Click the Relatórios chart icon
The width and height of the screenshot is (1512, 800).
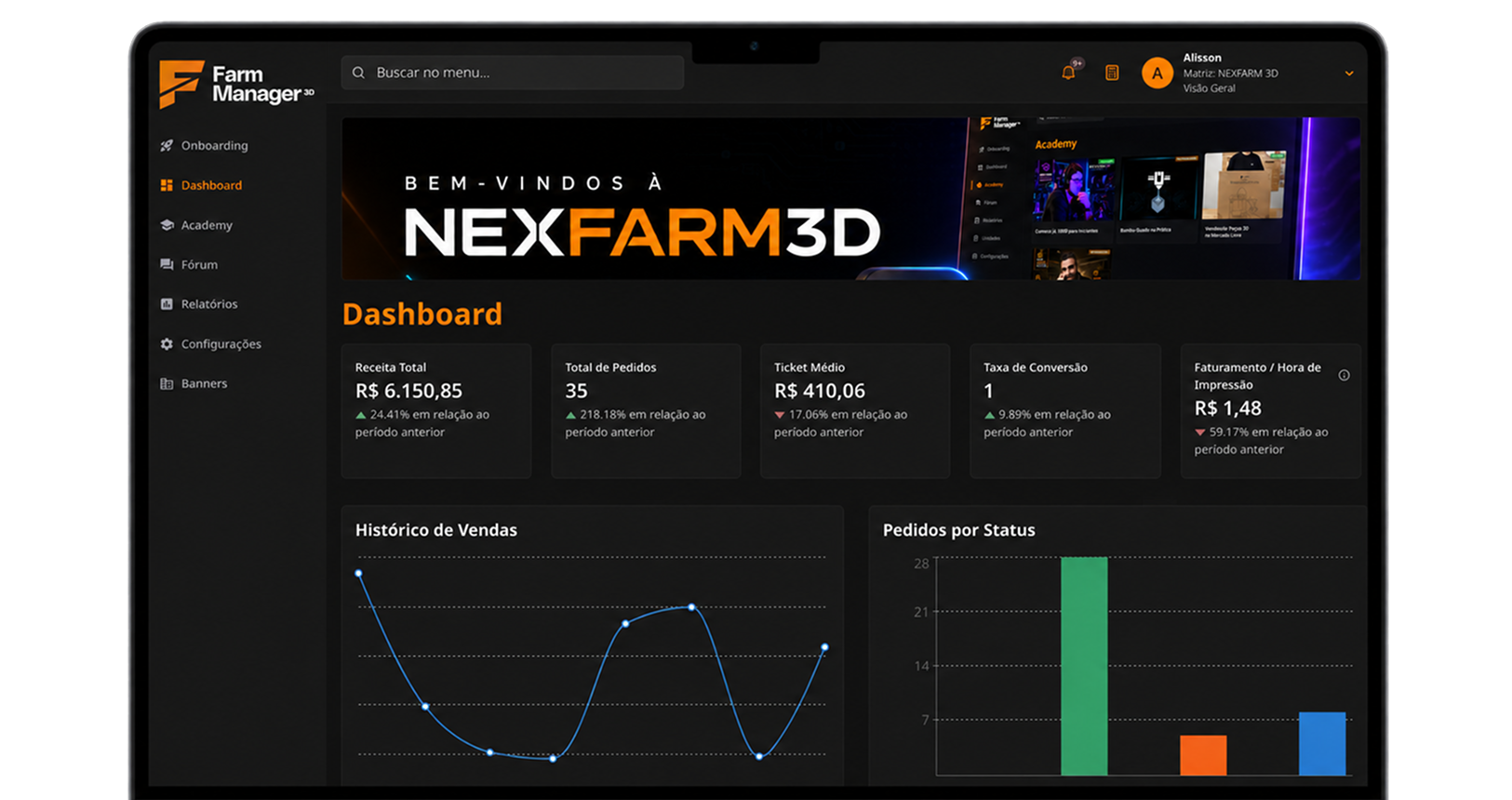[167, 304]
